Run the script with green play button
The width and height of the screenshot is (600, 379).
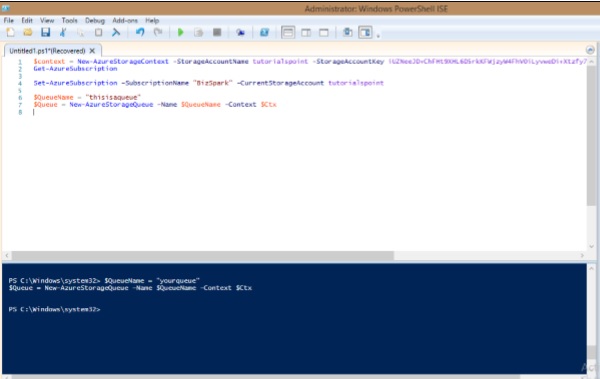pos(181,33)
